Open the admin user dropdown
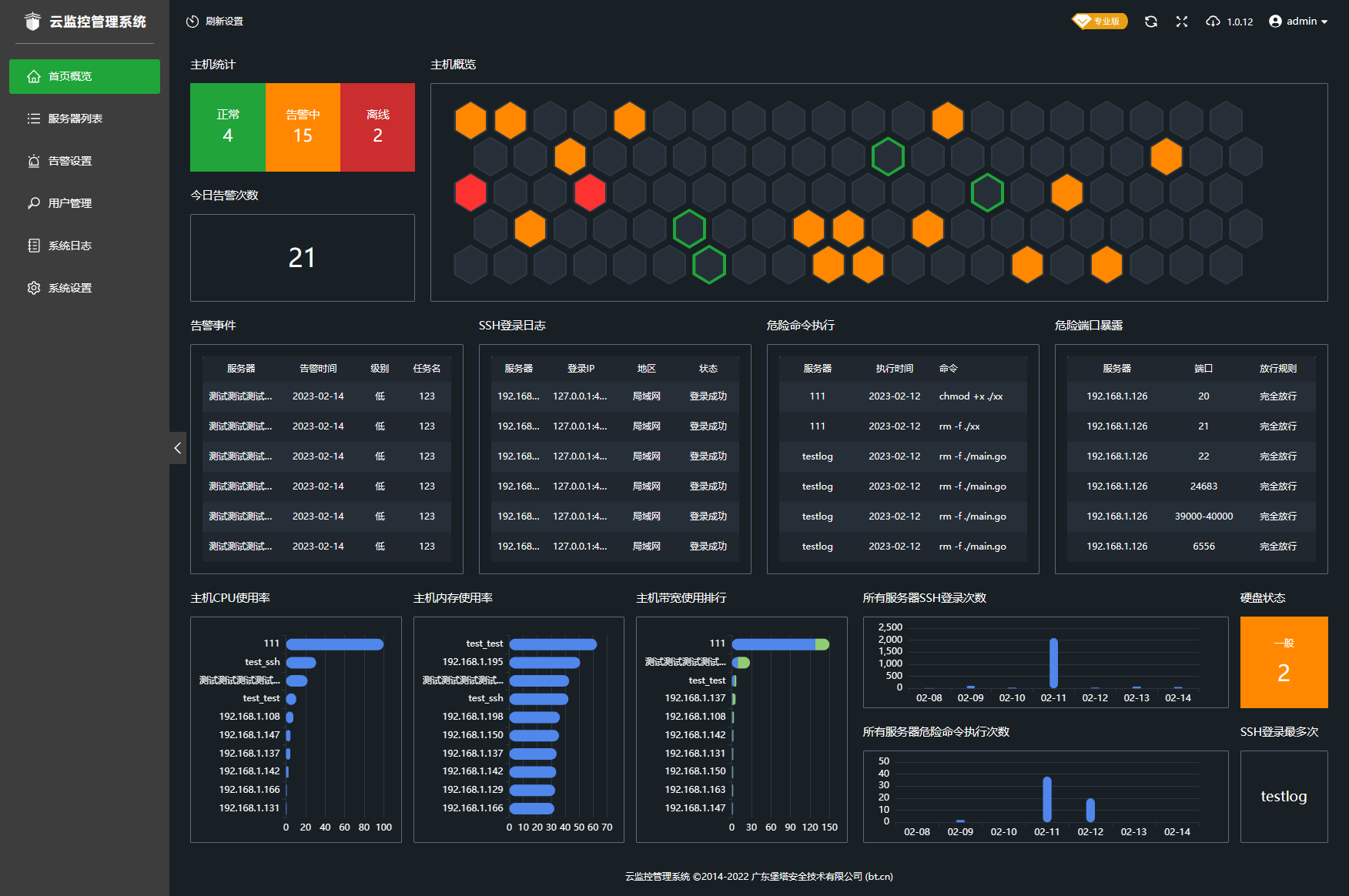This screenshot has height=896, width=1349. click(1298, 22)
